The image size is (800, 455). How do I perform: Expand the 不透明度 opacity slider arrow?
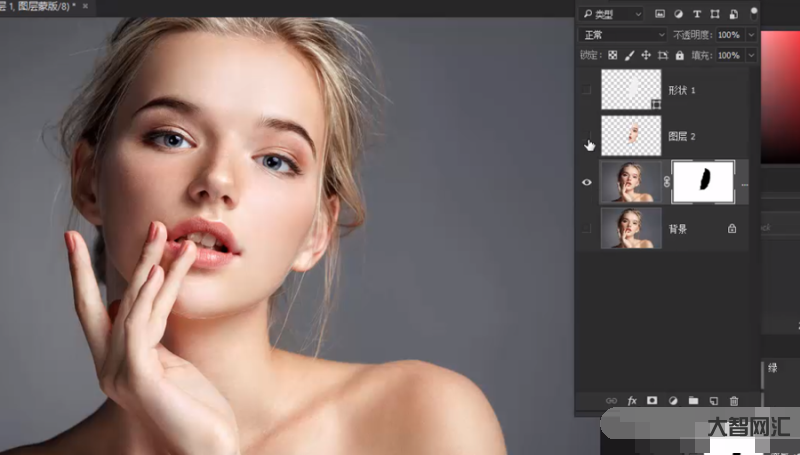pyautogui.click(x=750, y=35)
